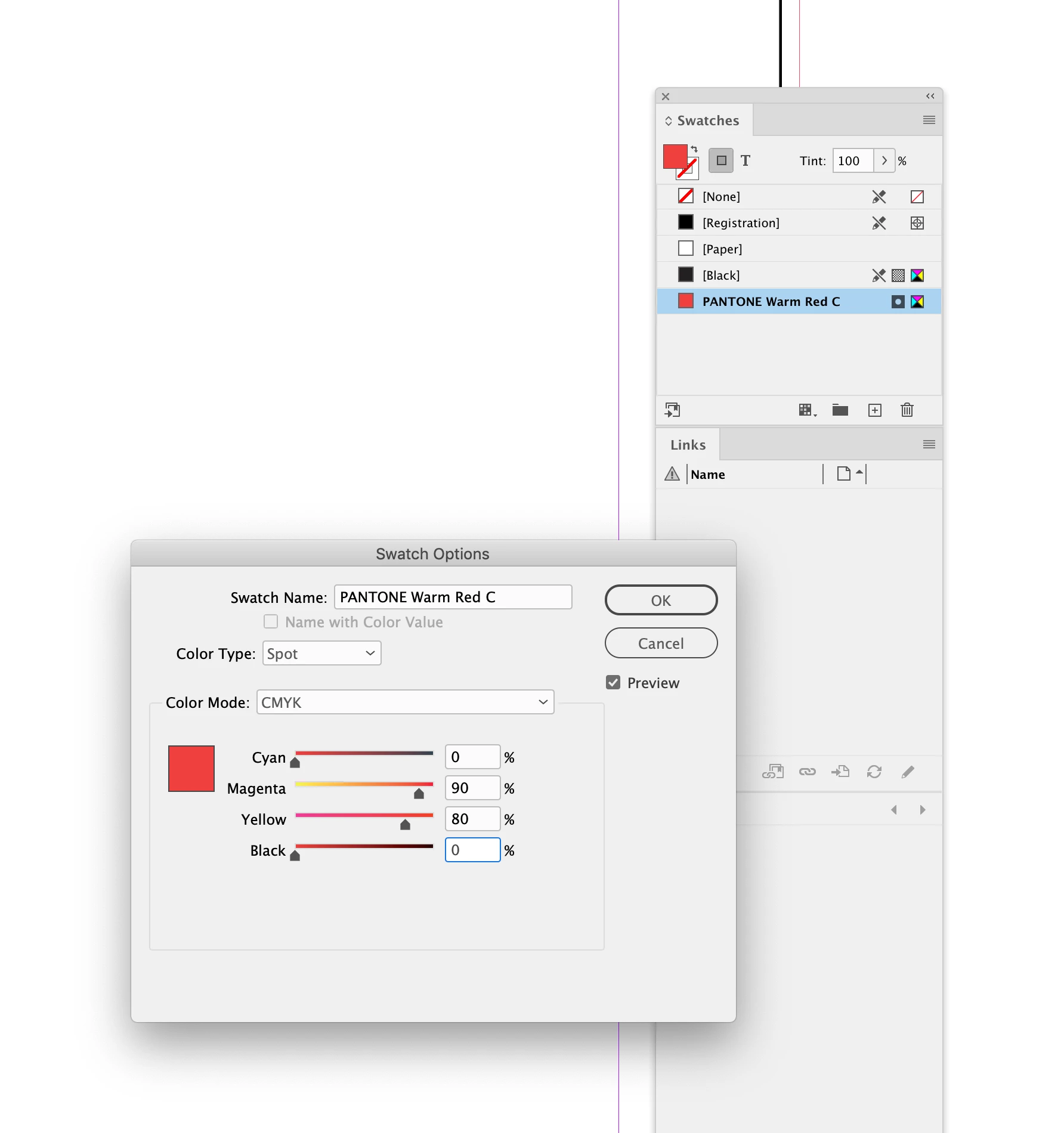Select Formatting affects container icon

(721, 160)
